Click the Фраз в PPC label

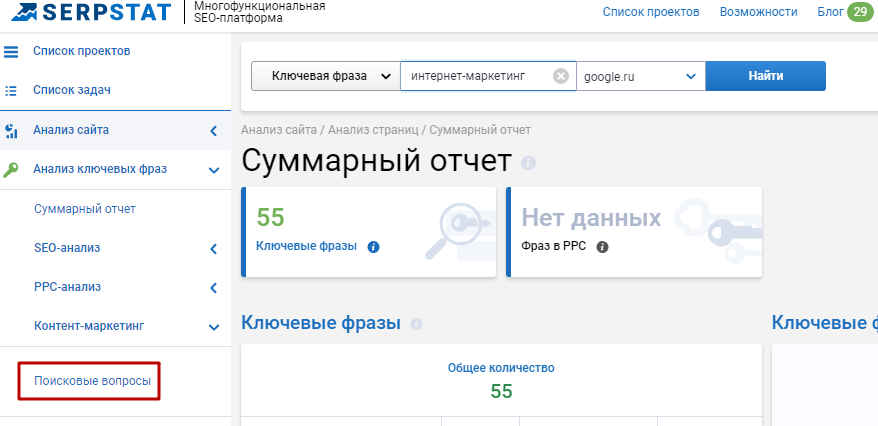coord(553,246)
